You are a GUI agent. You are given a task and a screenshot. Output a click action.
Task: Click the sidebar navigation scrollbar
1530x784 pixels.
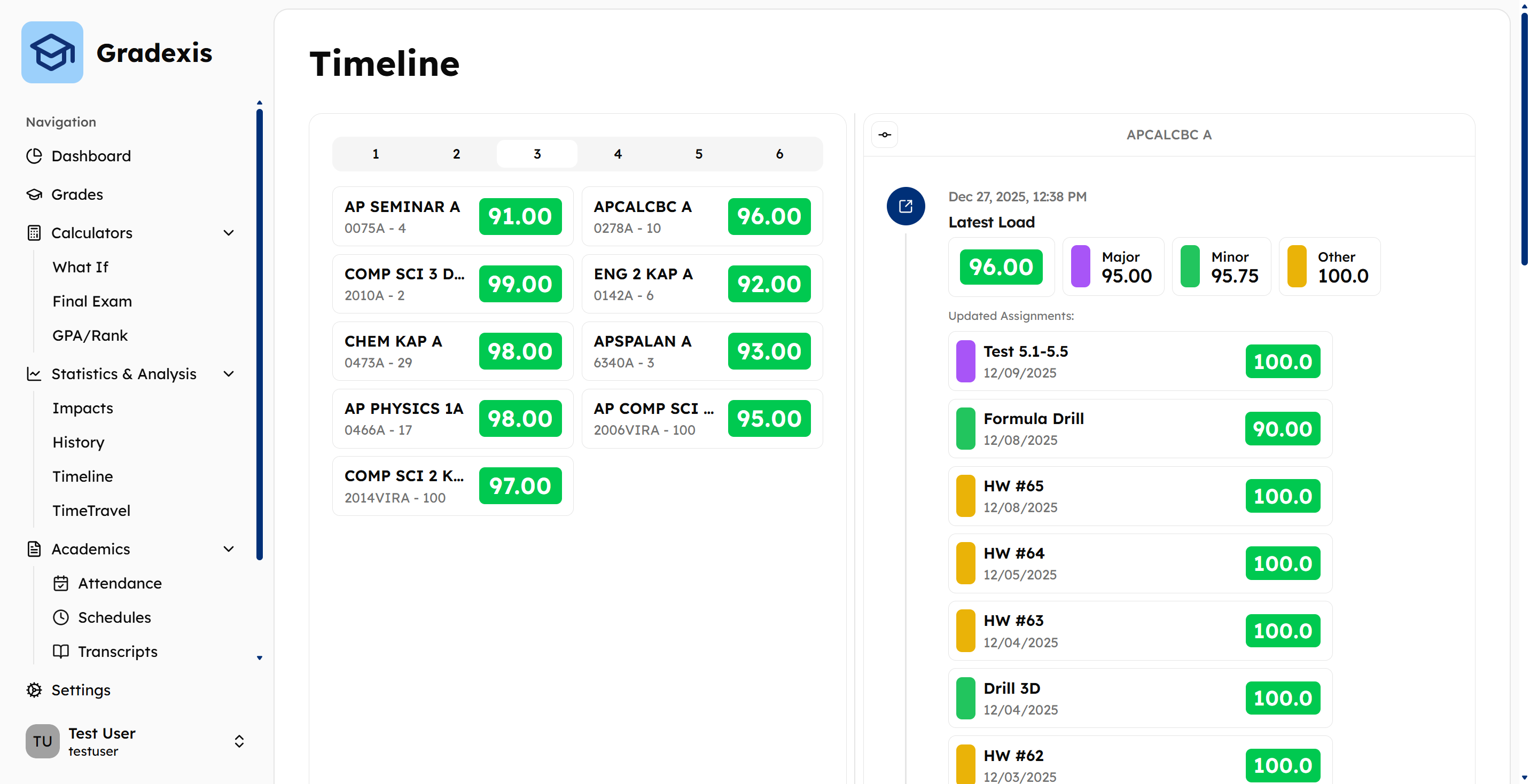pos(260,334)
